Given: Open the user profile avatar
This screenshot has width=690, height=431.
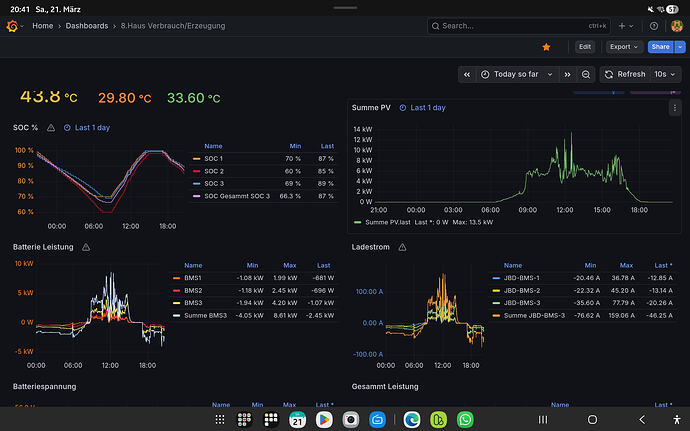Looking at the screenshot, I should 674,26.
